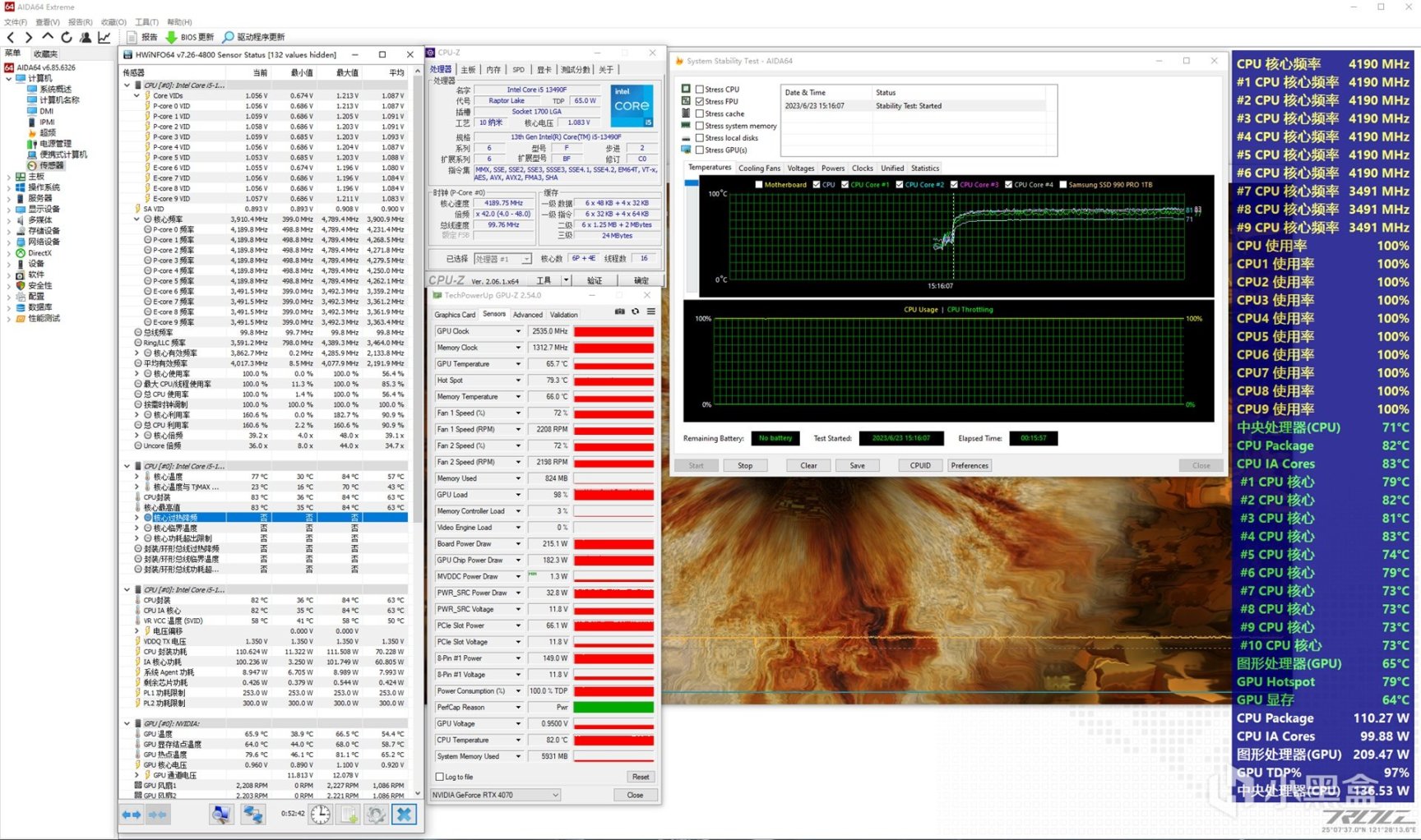This screenshot has width=1421, height=840.
Task: Expand 操作系统 node in AIDA64 tree
Action: pos(9,187)
